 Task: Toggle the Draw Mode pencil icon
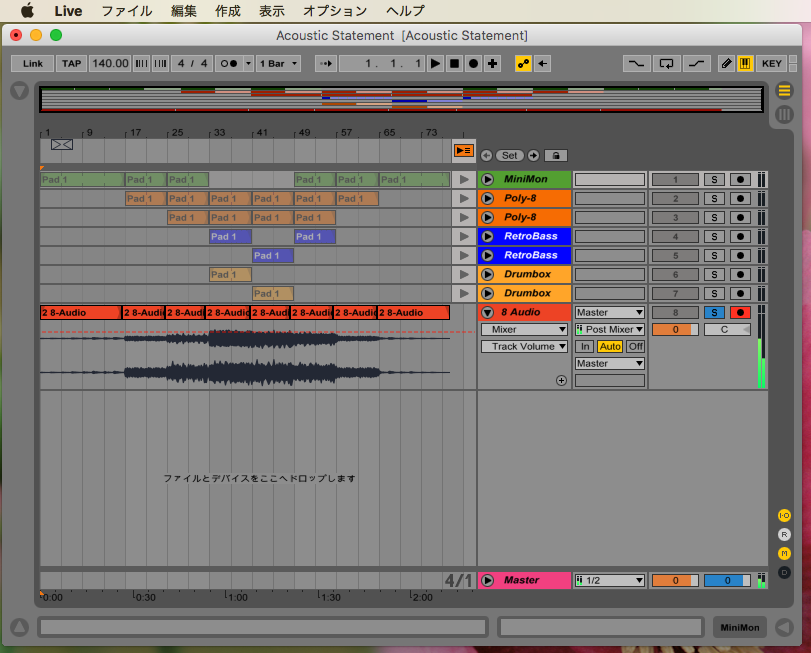[726, 64]
